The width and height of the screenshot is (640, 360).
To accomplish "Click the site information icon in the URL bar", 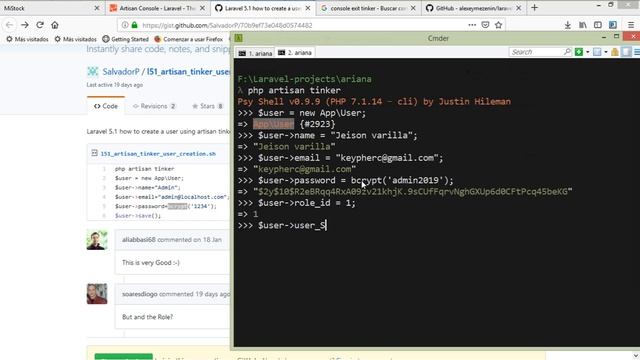I will point(124,25).
